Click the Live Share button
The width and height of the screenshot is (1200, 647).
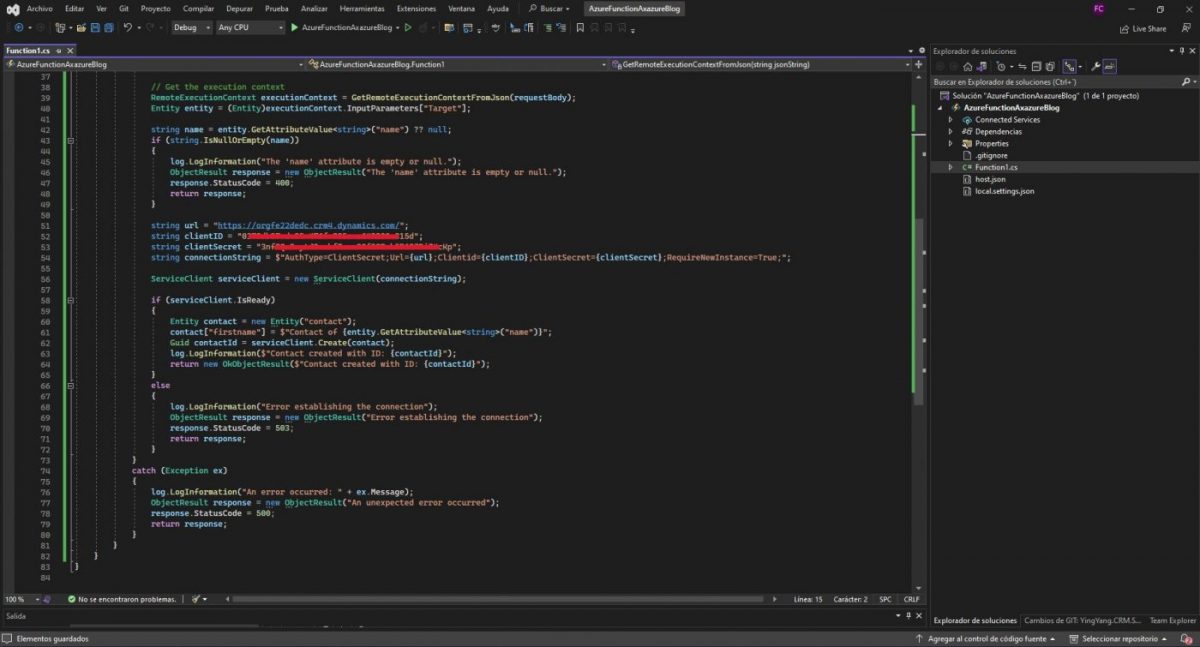click(1143, 28)
